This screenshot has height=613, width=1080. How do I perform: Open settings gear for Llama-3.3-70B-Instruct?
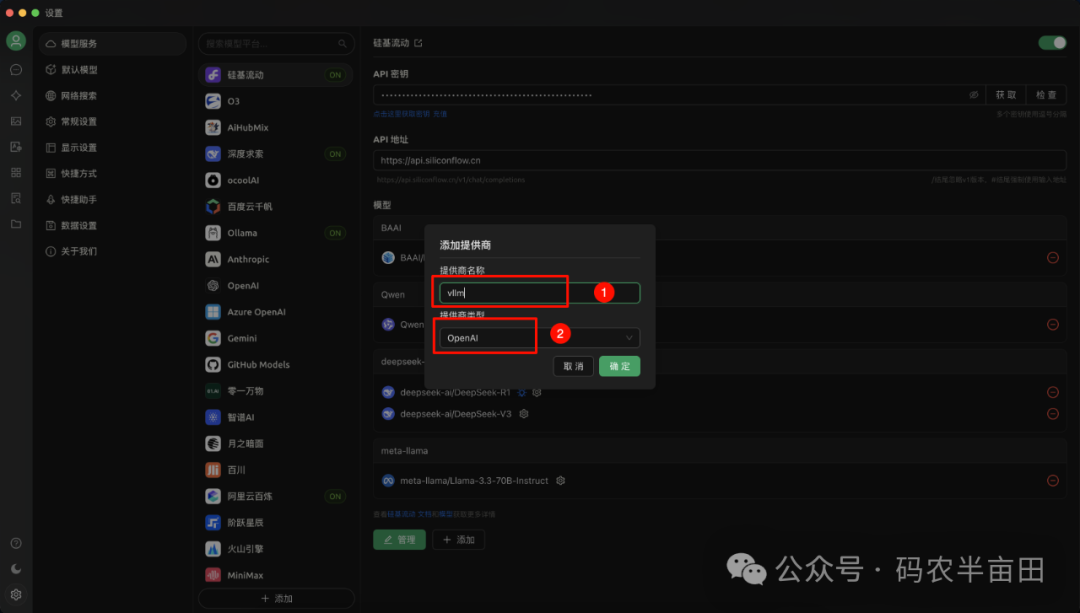pyautogui.click(x=561, y=481)
